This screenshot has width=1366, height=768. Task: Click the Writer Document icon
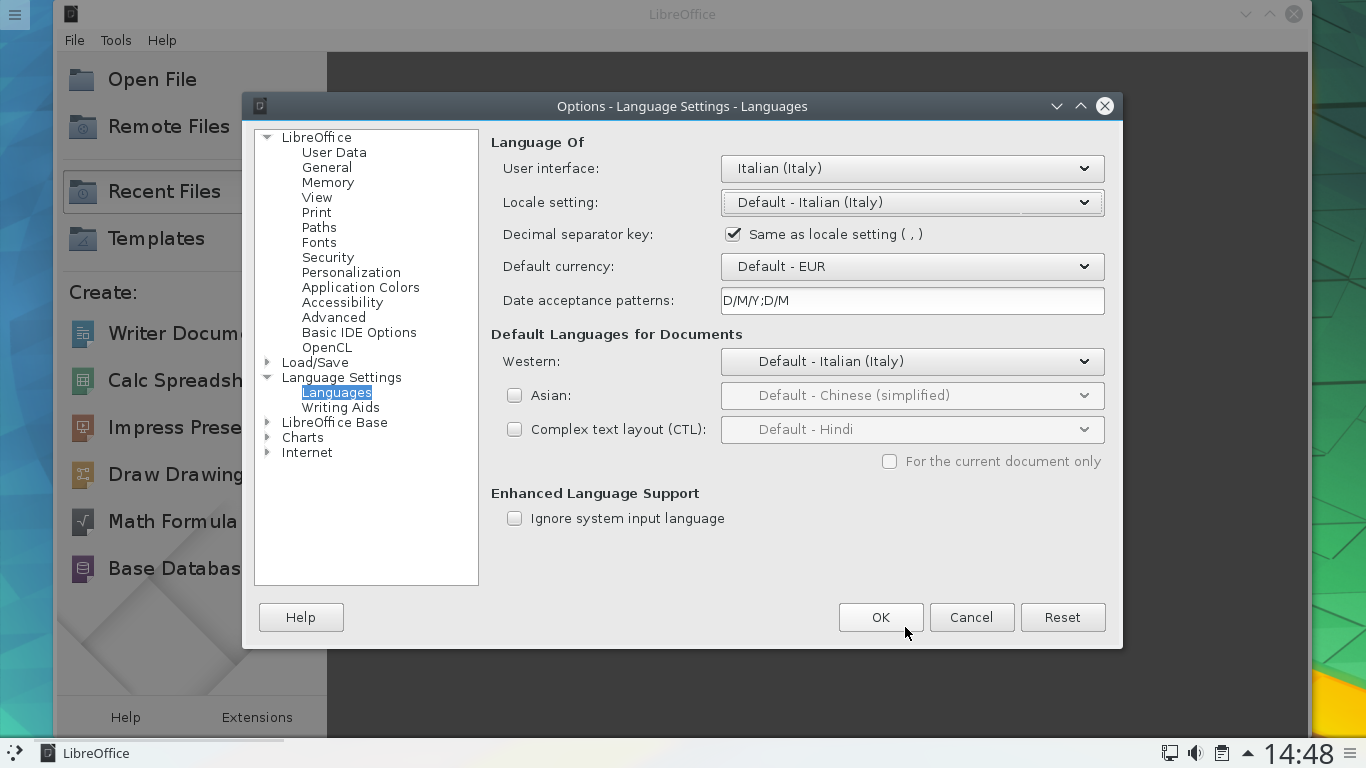pyautogui.click(x=83, y=333)
